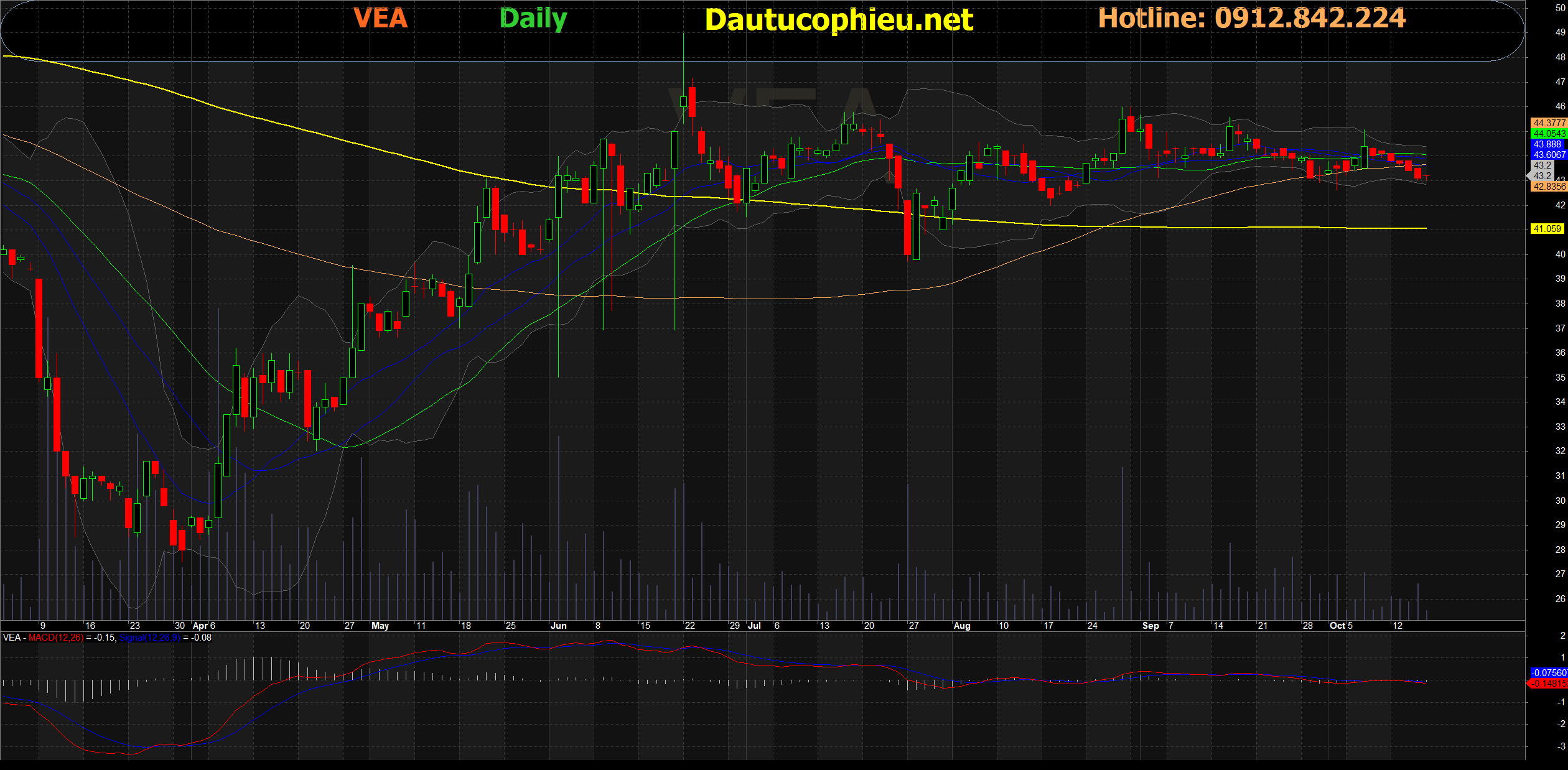Click the blue -0.07560 MACD axis tag
The height and width of the screenshot is (770, 1568).
(1548, 673)
